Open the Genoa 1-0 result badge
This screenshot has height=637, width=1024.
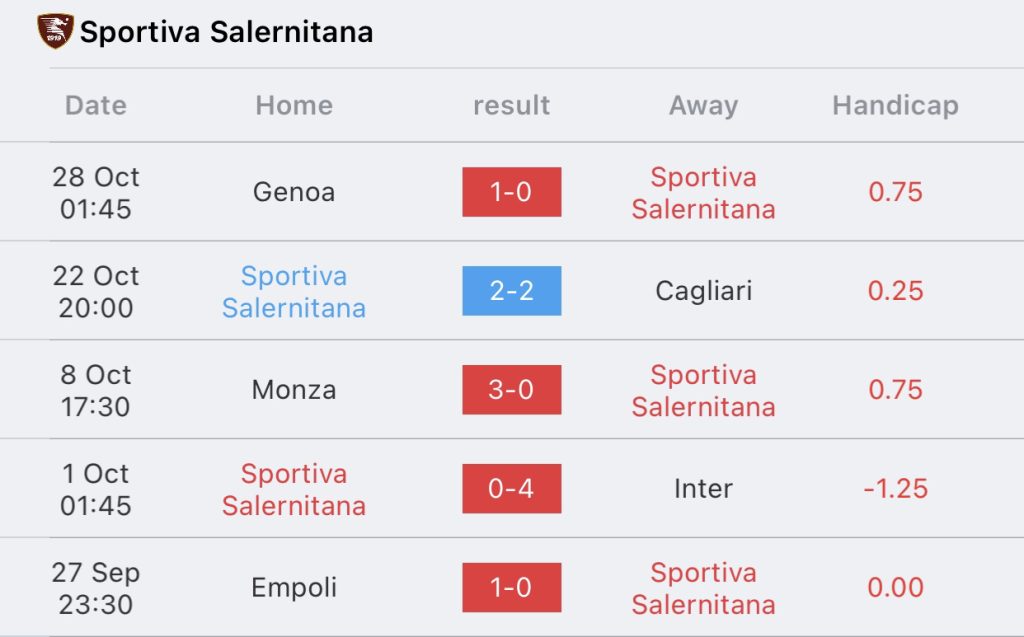tap(511, 192)
